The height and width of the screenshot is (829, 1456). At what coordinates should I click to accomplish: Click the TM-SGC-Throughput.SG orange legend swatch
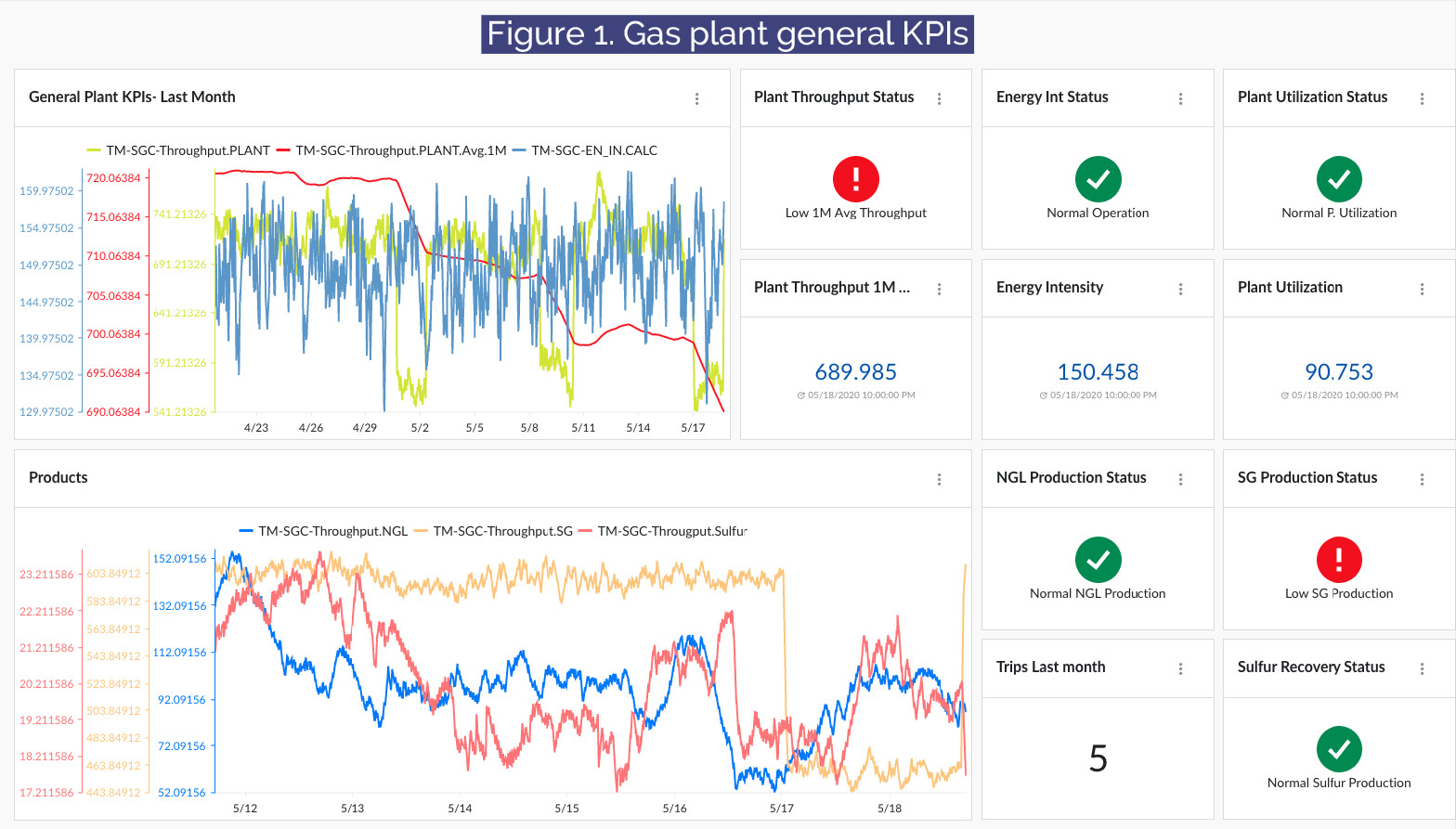[x=421, y=531]
